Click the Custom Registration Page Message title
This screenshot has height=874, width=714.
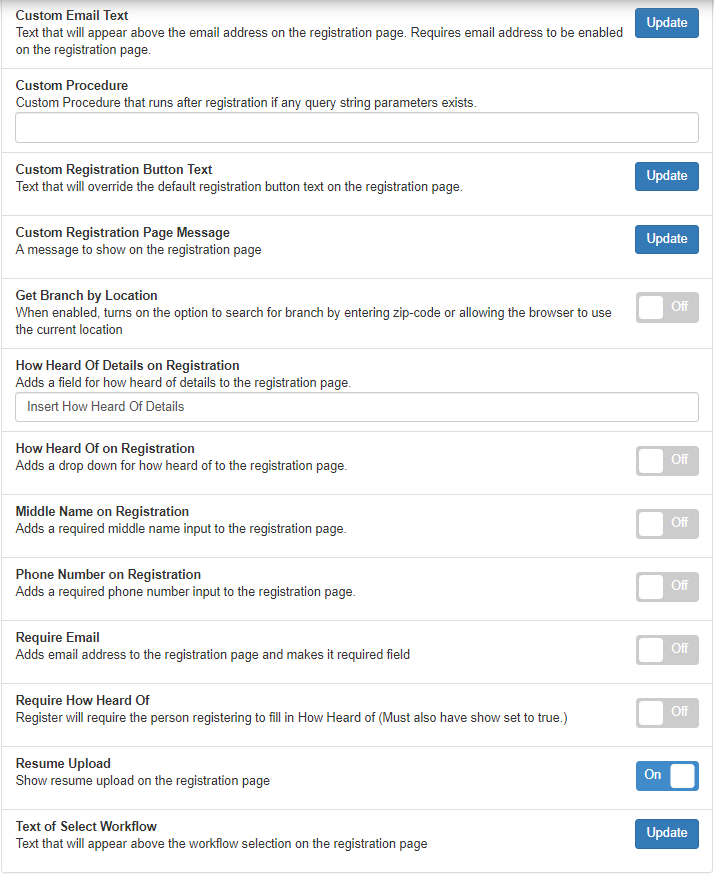click(x=123, y=233)
